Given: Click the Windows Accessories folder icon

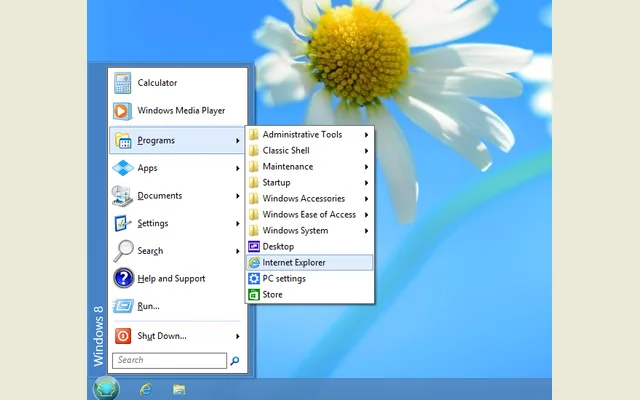Looking at the screenshot, I should tap(253, 198).
